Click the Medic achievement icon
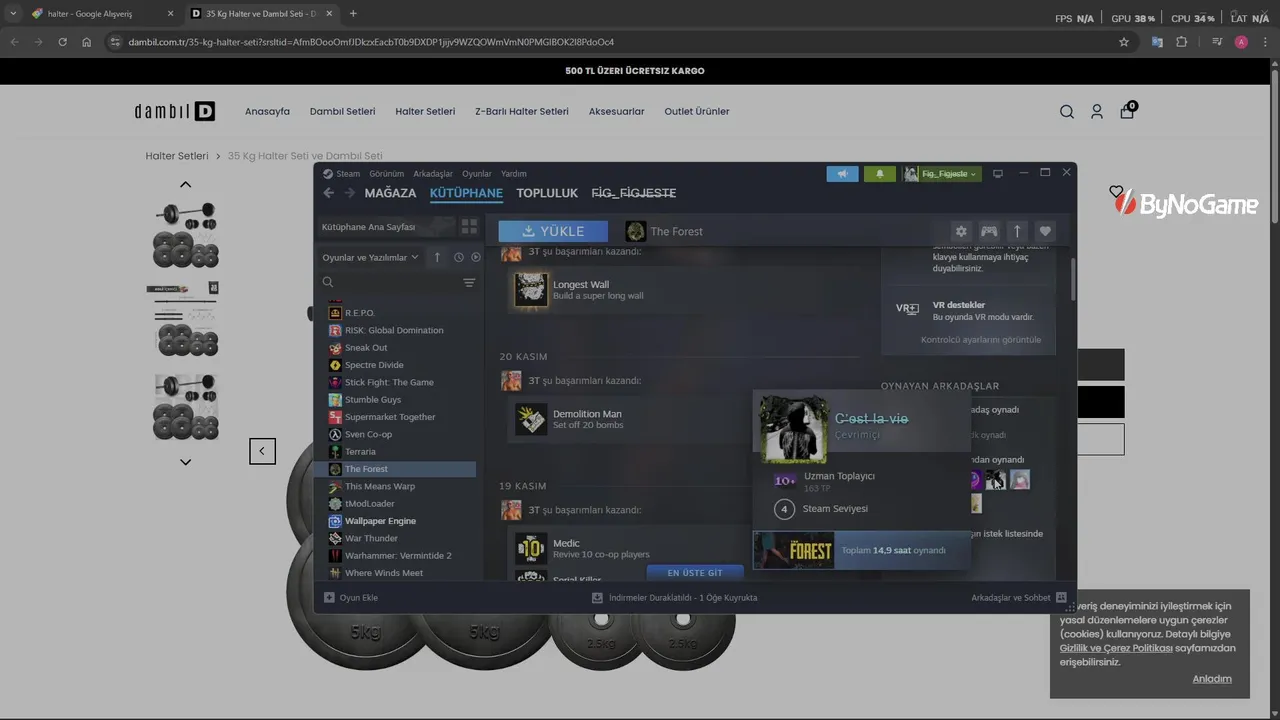Screen dimensions: 1280x720 coord(531,548)
